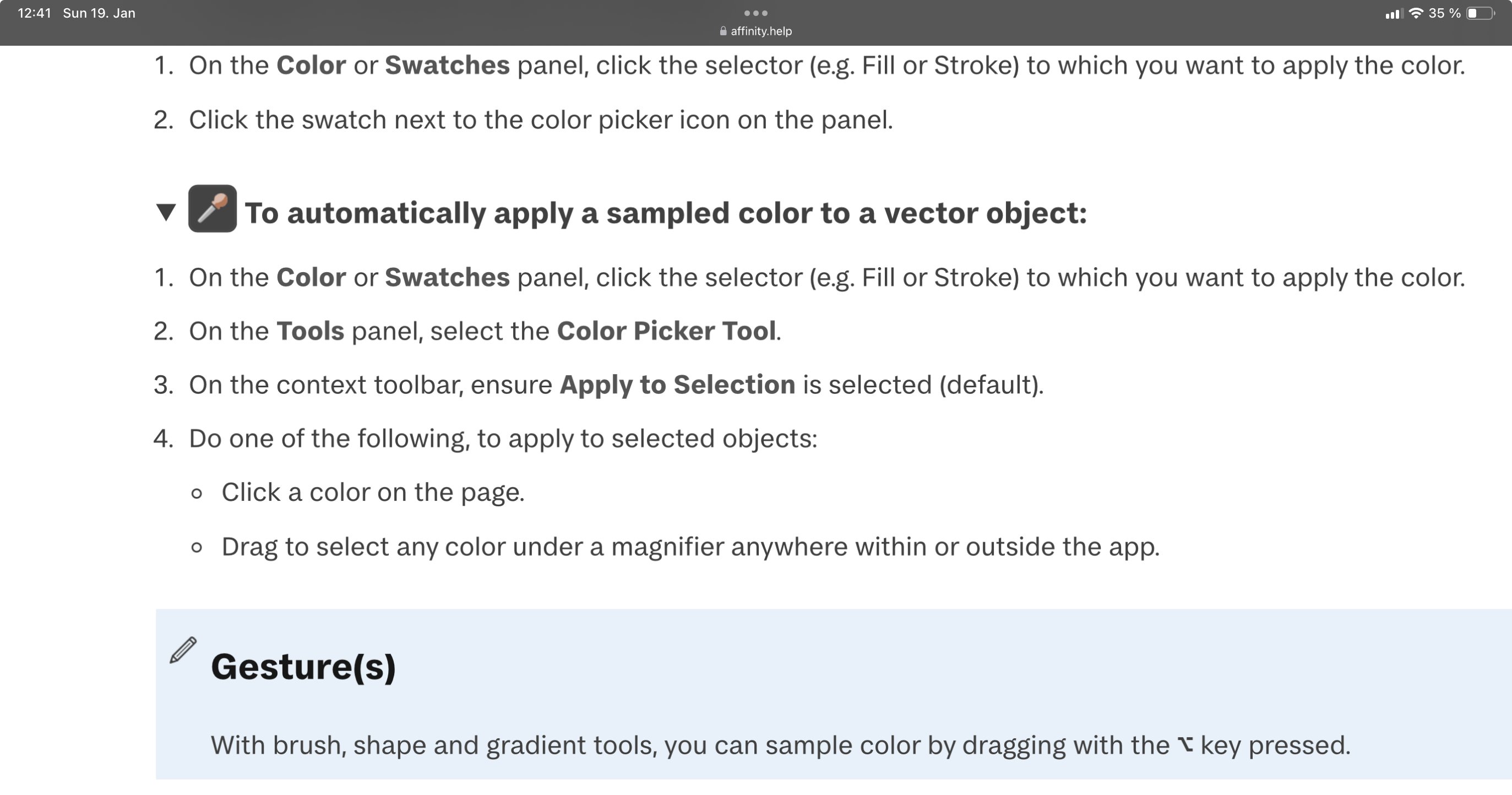Tap the battery icon in status bar

1480,13
